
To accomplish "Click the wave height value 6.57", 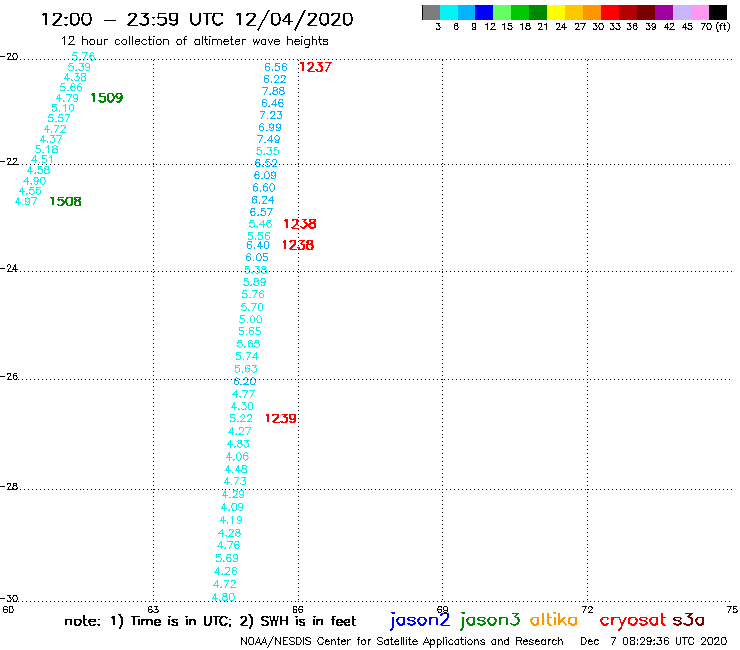I will point(261,212).
